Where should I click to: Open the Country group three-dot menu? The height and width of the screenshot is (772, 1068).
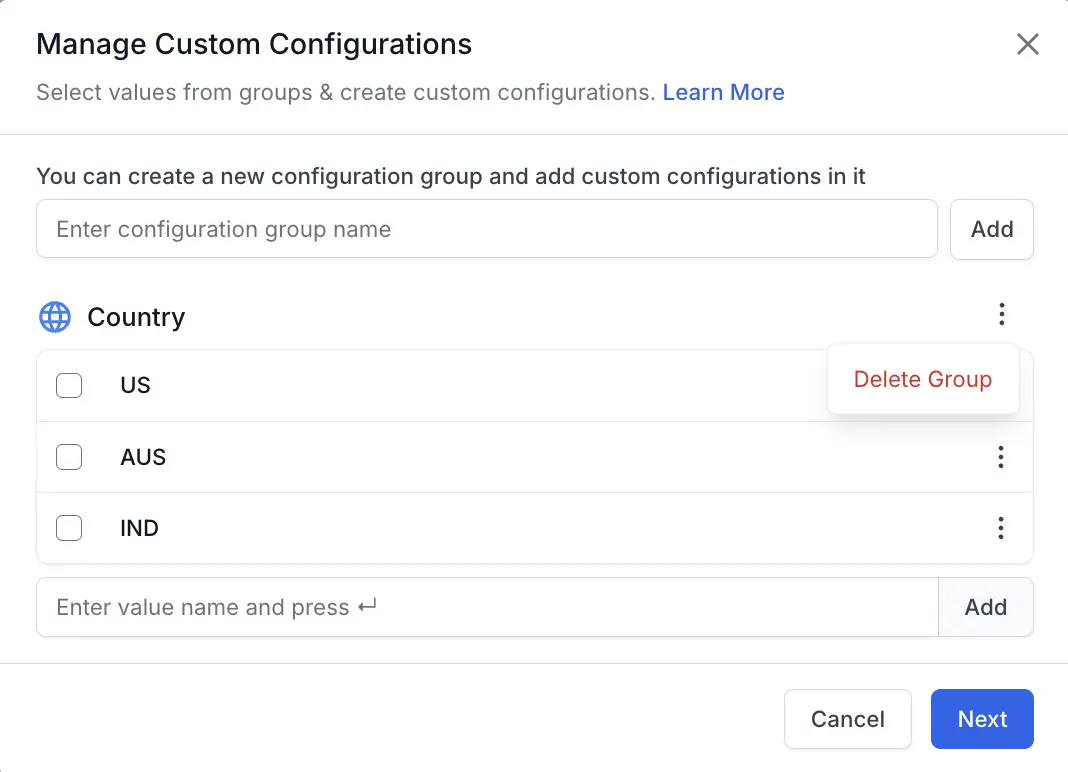click(1001, 316)
